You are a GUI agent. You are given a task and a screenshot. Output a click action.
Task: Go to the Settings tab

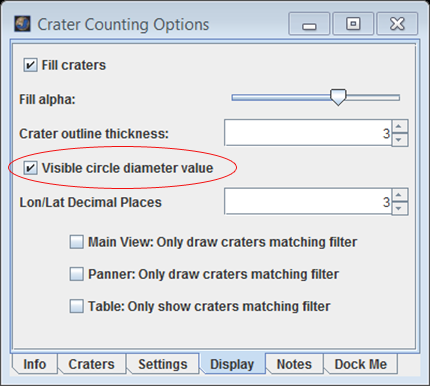pos(163,364)
